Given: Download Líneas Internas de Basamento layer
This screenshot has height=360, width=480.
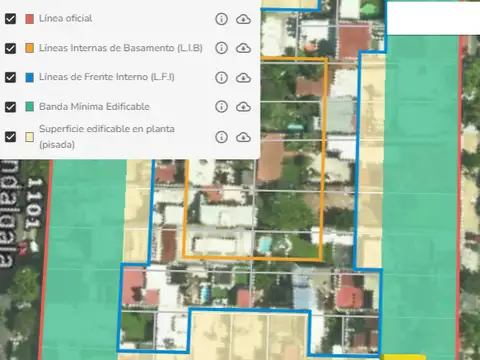Looking at the screenshot, I should (243, 48).
